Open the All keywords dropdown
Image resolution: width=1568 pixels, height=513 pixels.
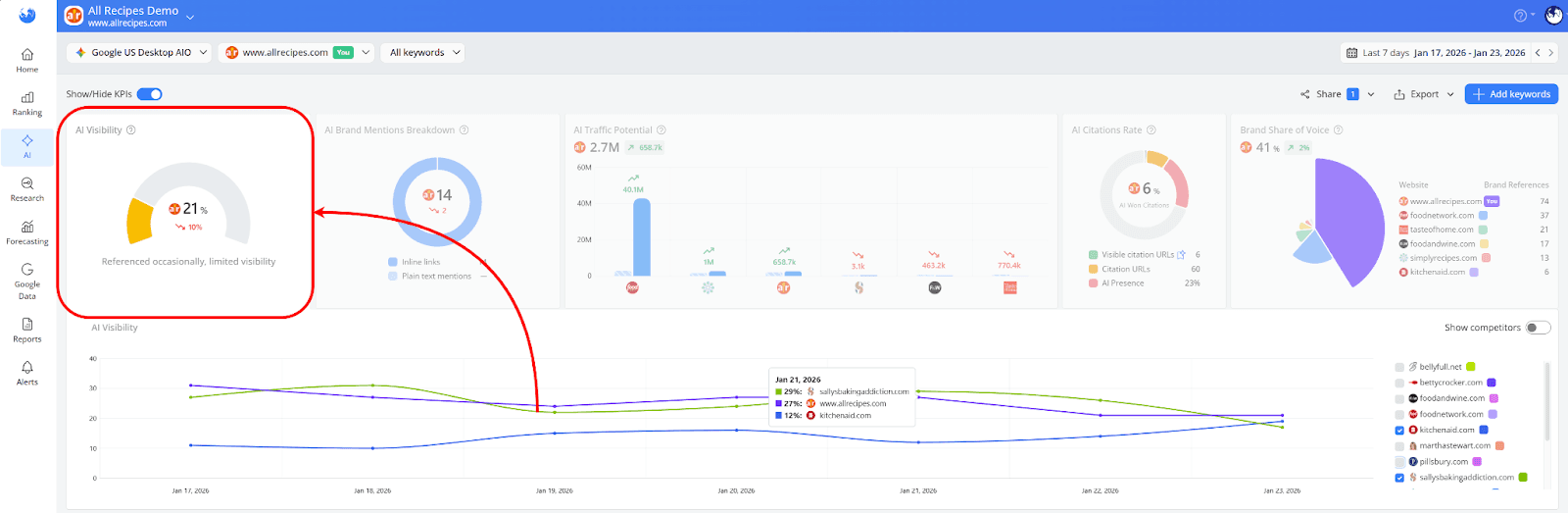(x=423, y=53)
